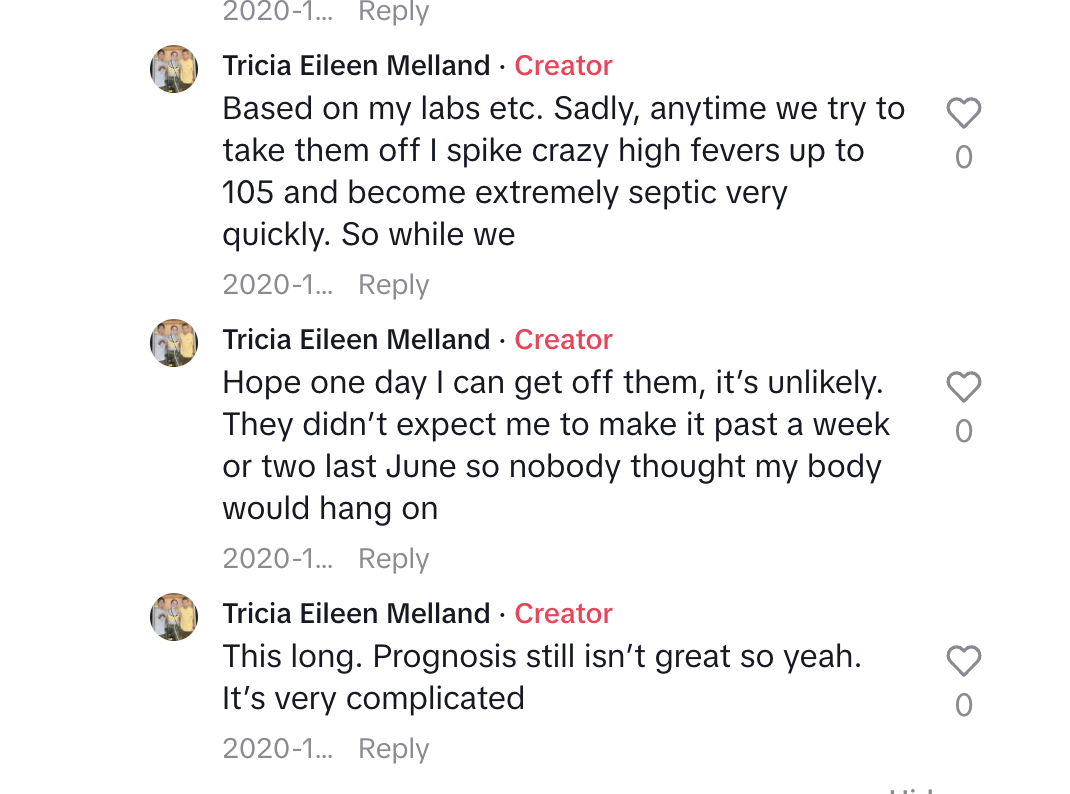Click the topmost partially visible Reply link
Viewport: 1070px width, 794px height.
(x=394, y=12)
